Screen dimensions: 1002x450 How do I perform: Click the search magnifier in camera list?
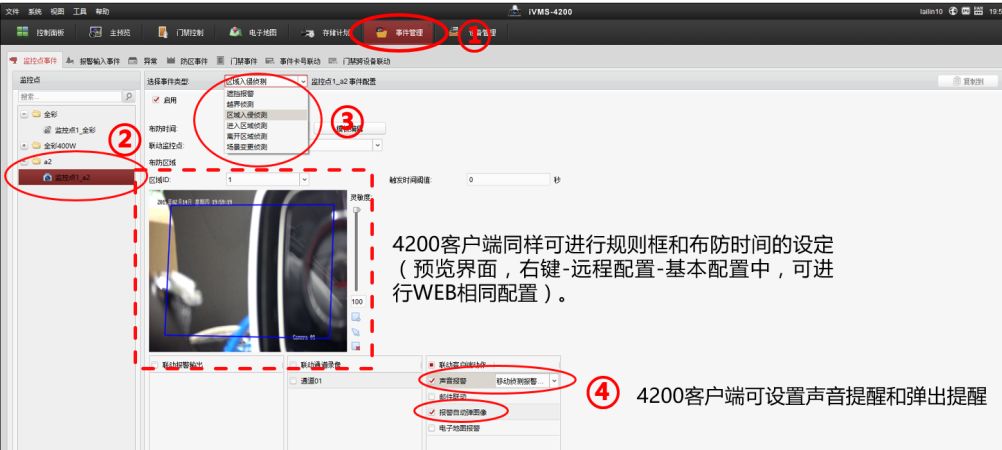pos(127,97)
